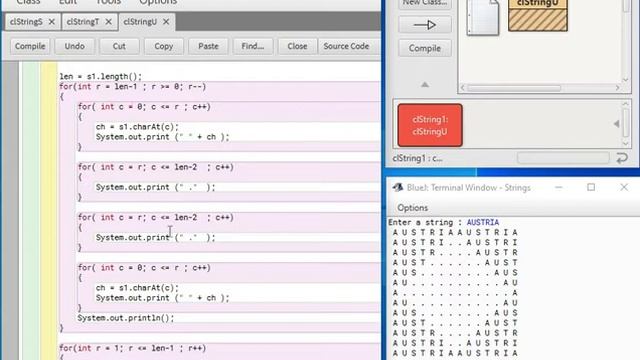Screen dimensions: 640x360
Task: Minimize the Terminal Window
Action: [559, 187]
